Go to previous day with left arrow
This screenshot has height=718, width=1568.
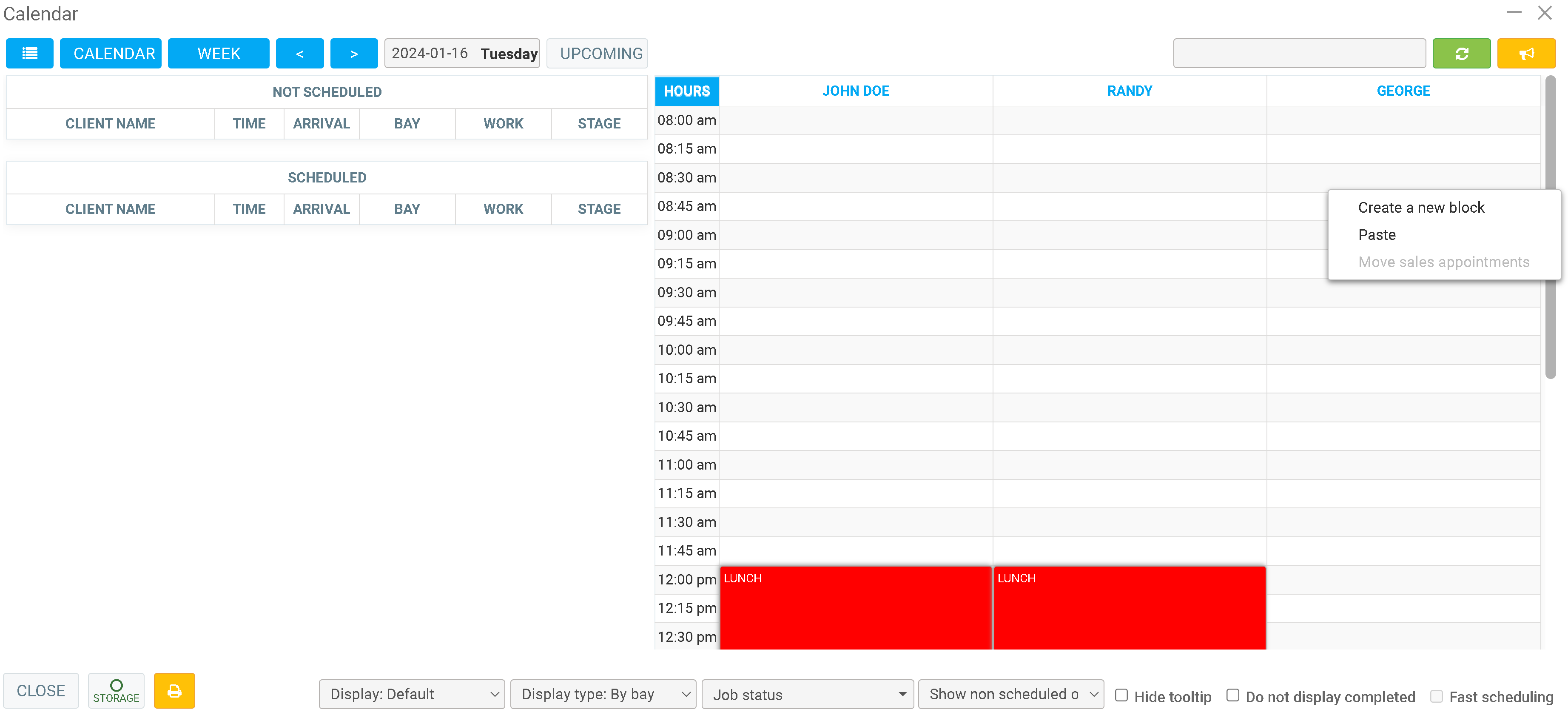[299, 54]
